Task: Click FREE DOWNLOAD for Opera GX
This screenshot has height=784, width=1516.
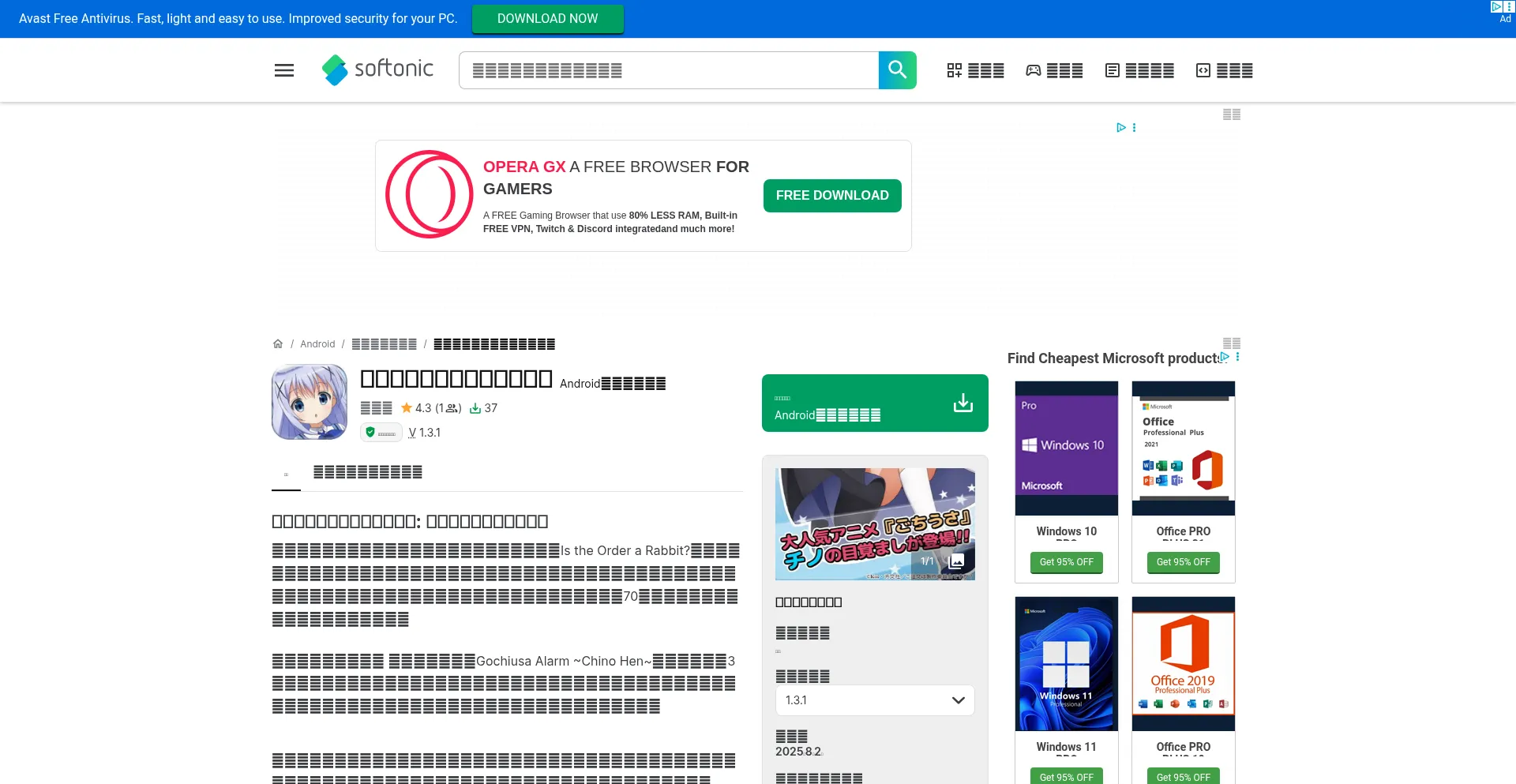Action: point(831,196)
